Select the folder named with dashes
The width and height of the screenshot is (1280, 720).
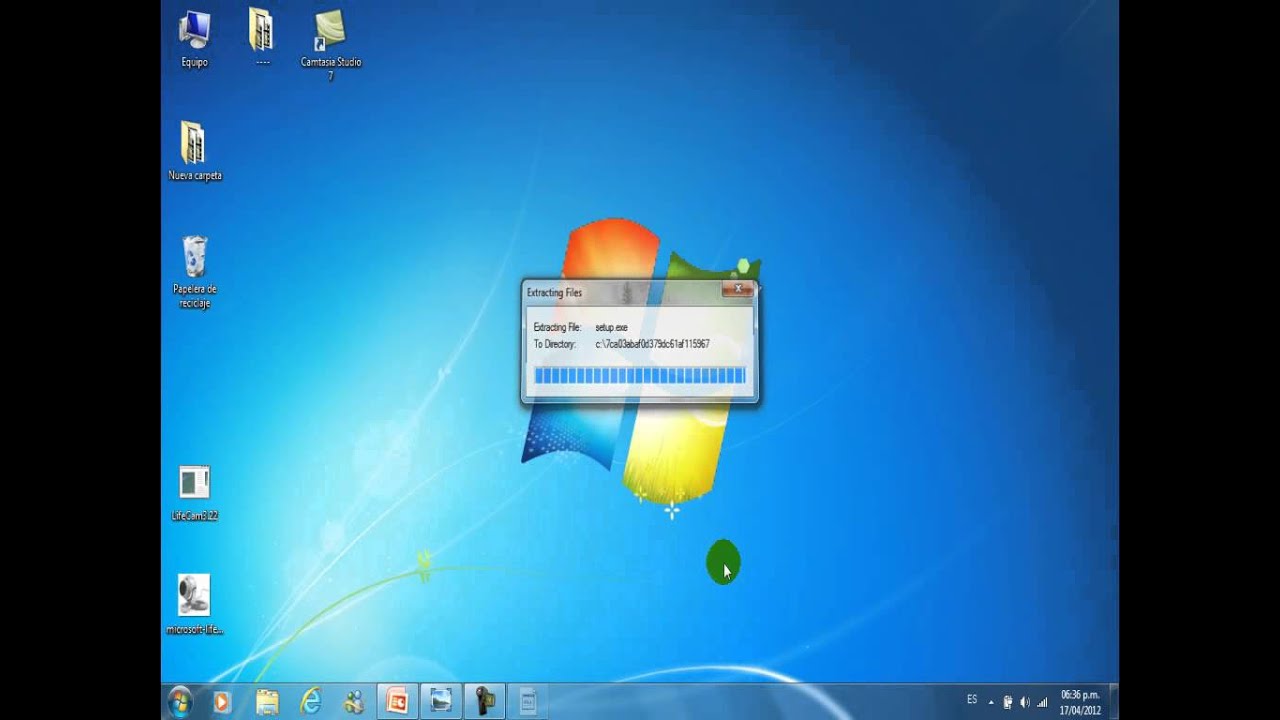coord(262,38)
